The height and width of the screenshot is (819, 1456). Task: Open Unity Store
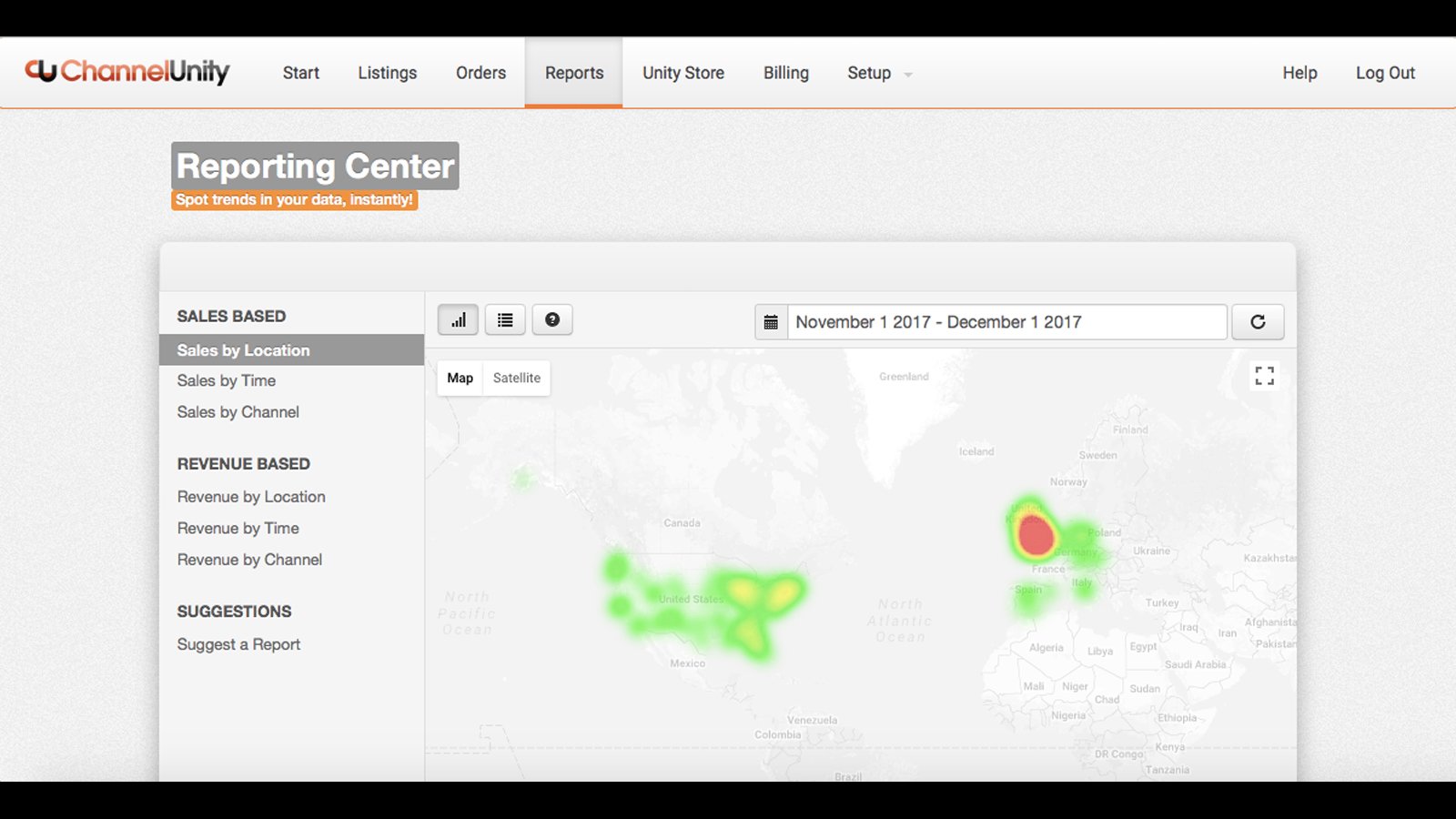pos(683,73)
